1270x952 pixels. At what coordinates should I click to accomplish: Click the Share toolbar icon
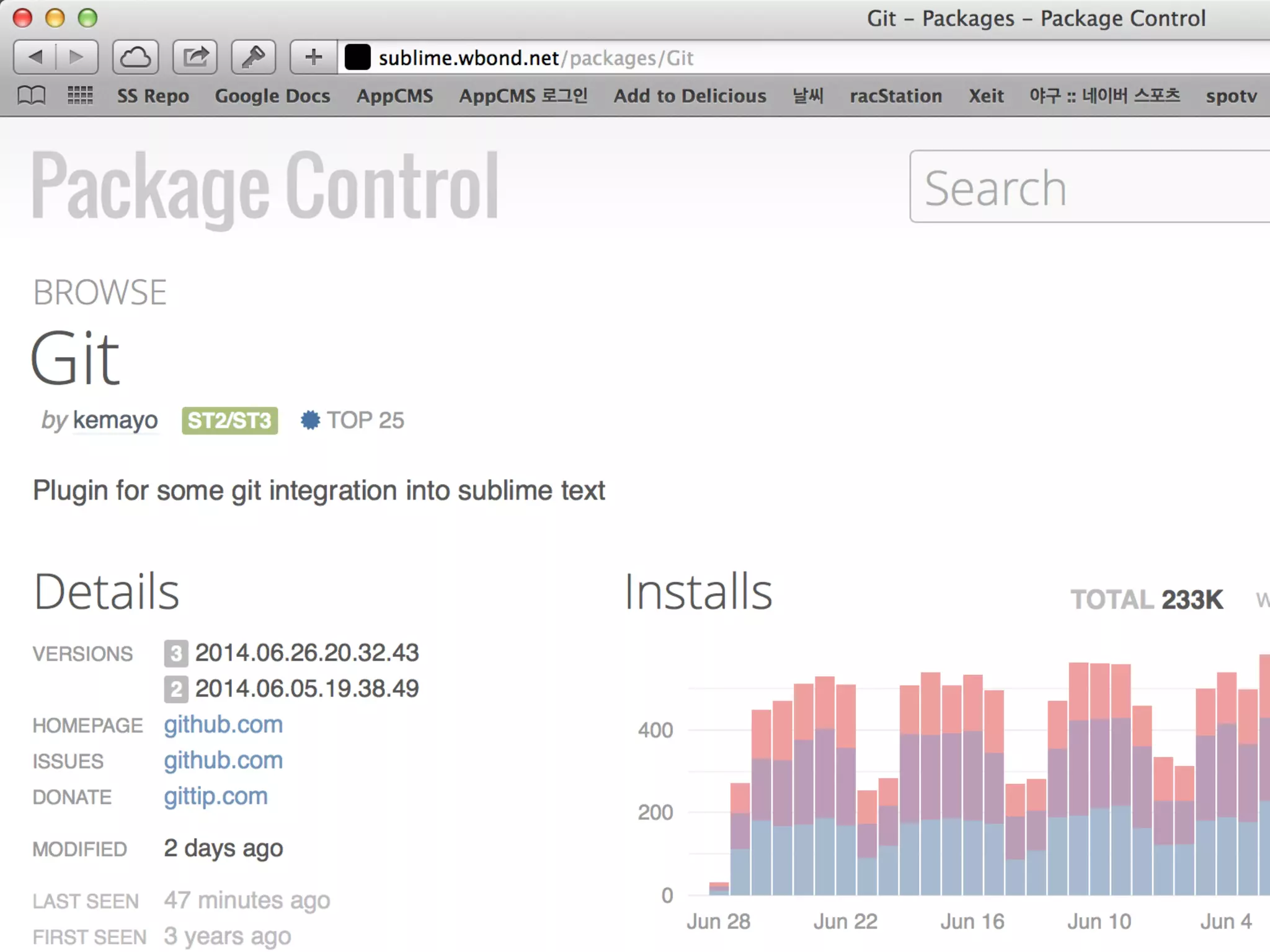[x=195, y=57]
